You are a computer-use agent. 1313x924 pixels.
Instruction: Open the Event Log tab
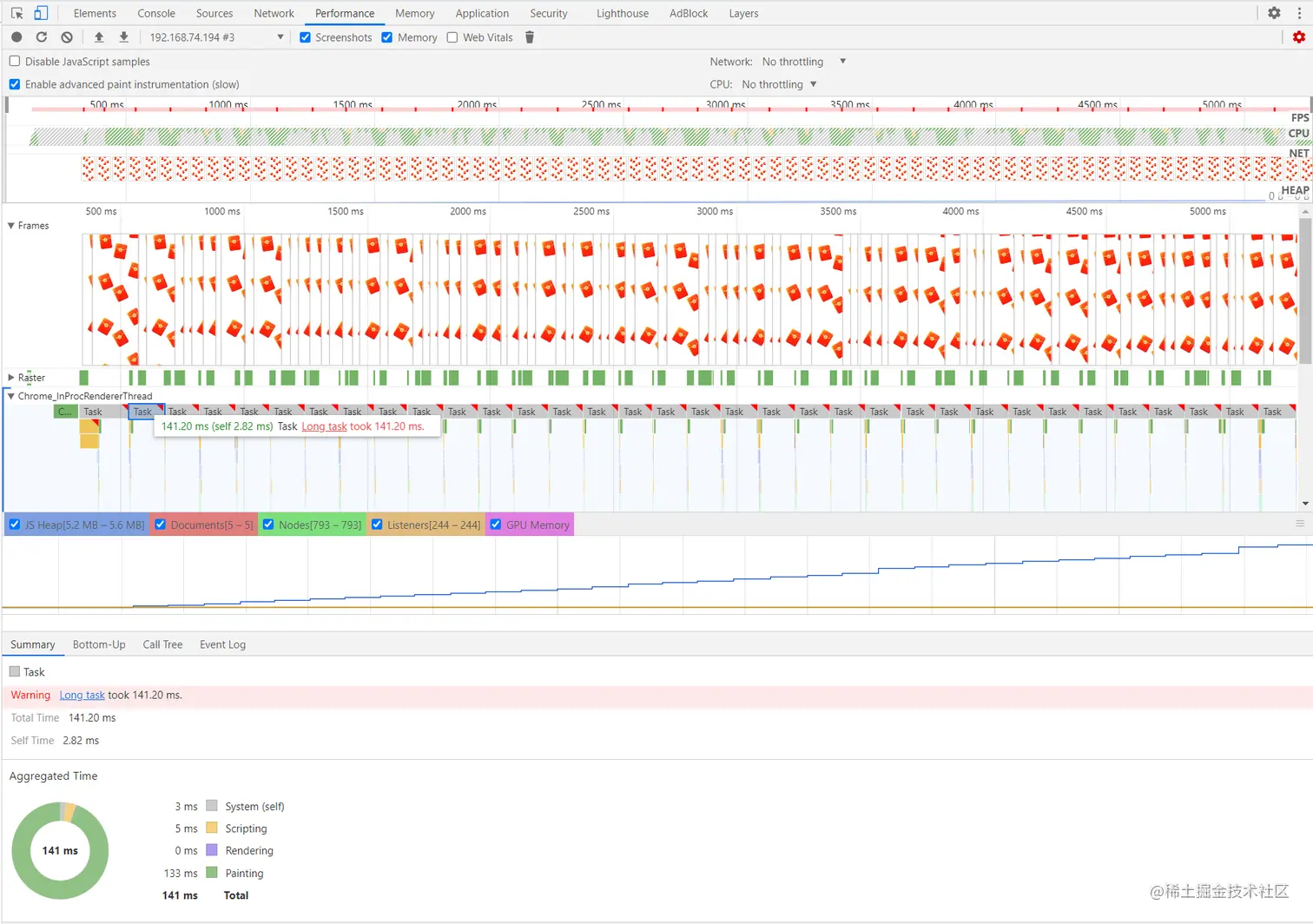coord(222,644)
